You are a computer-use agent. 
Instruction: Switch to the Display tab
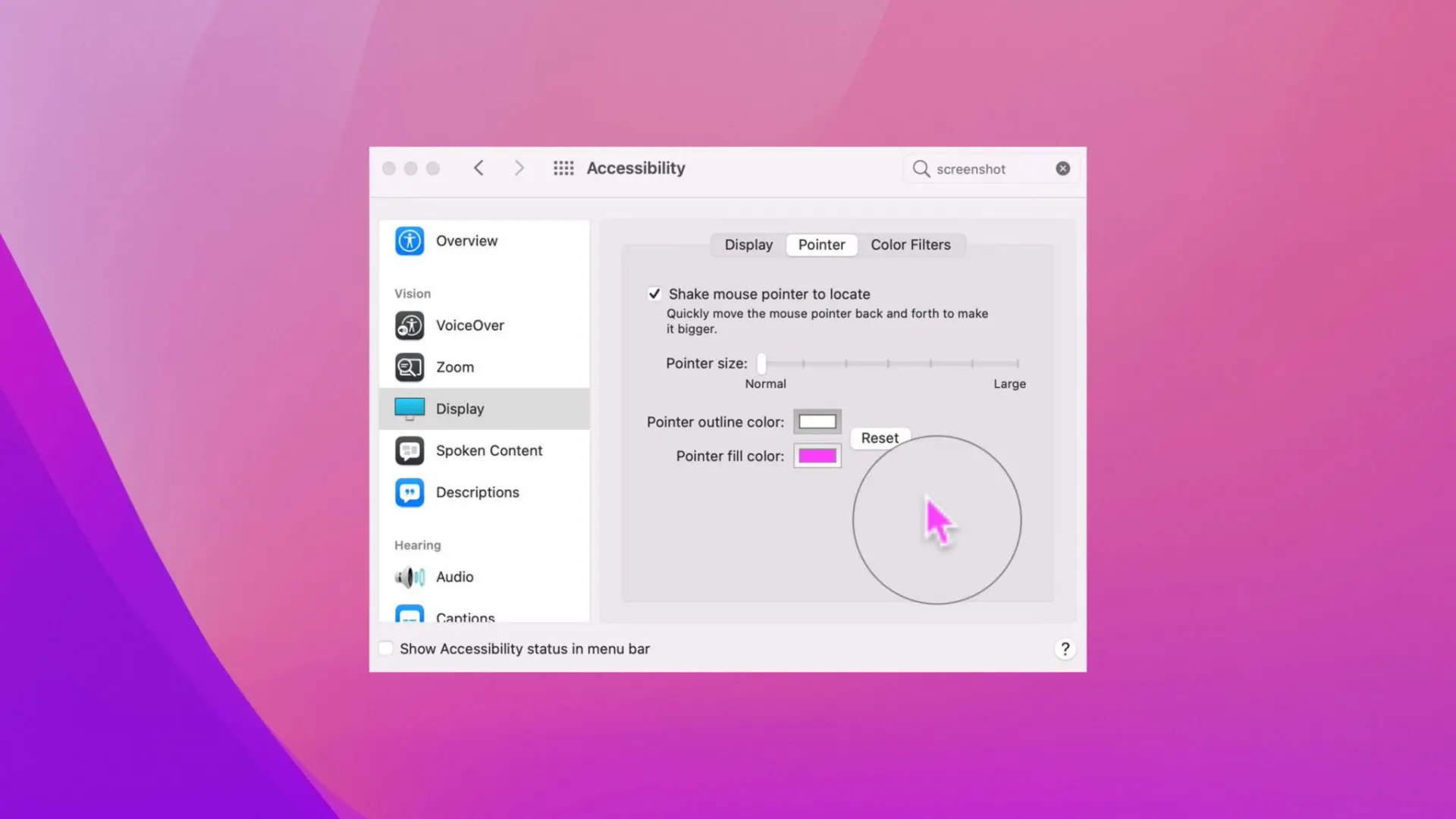tap(748, 245)
